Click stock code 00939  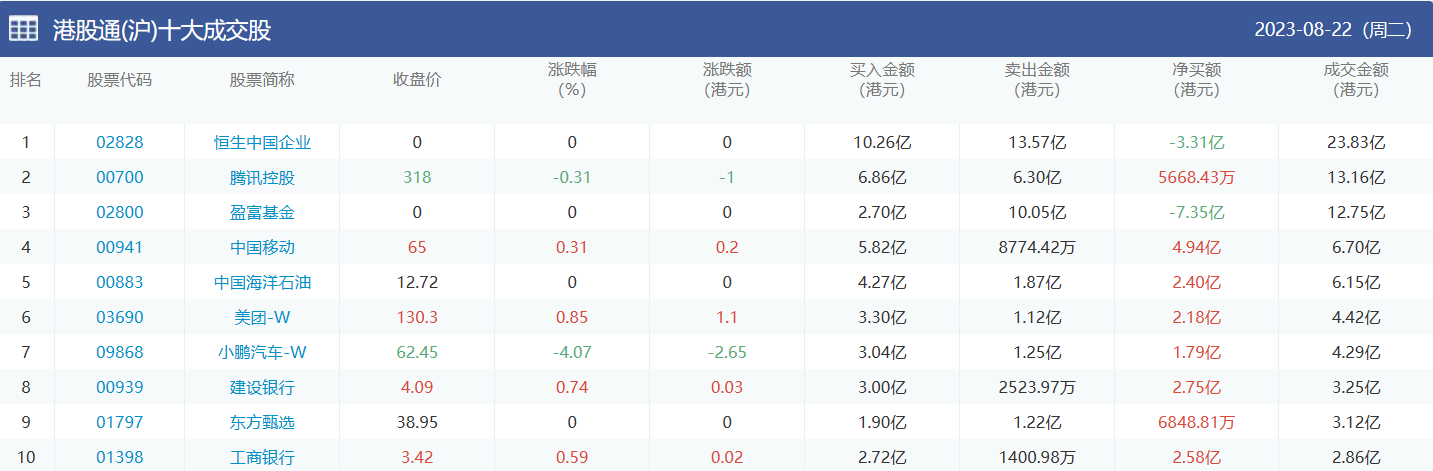pyautogui.click(x=120, y=387)
